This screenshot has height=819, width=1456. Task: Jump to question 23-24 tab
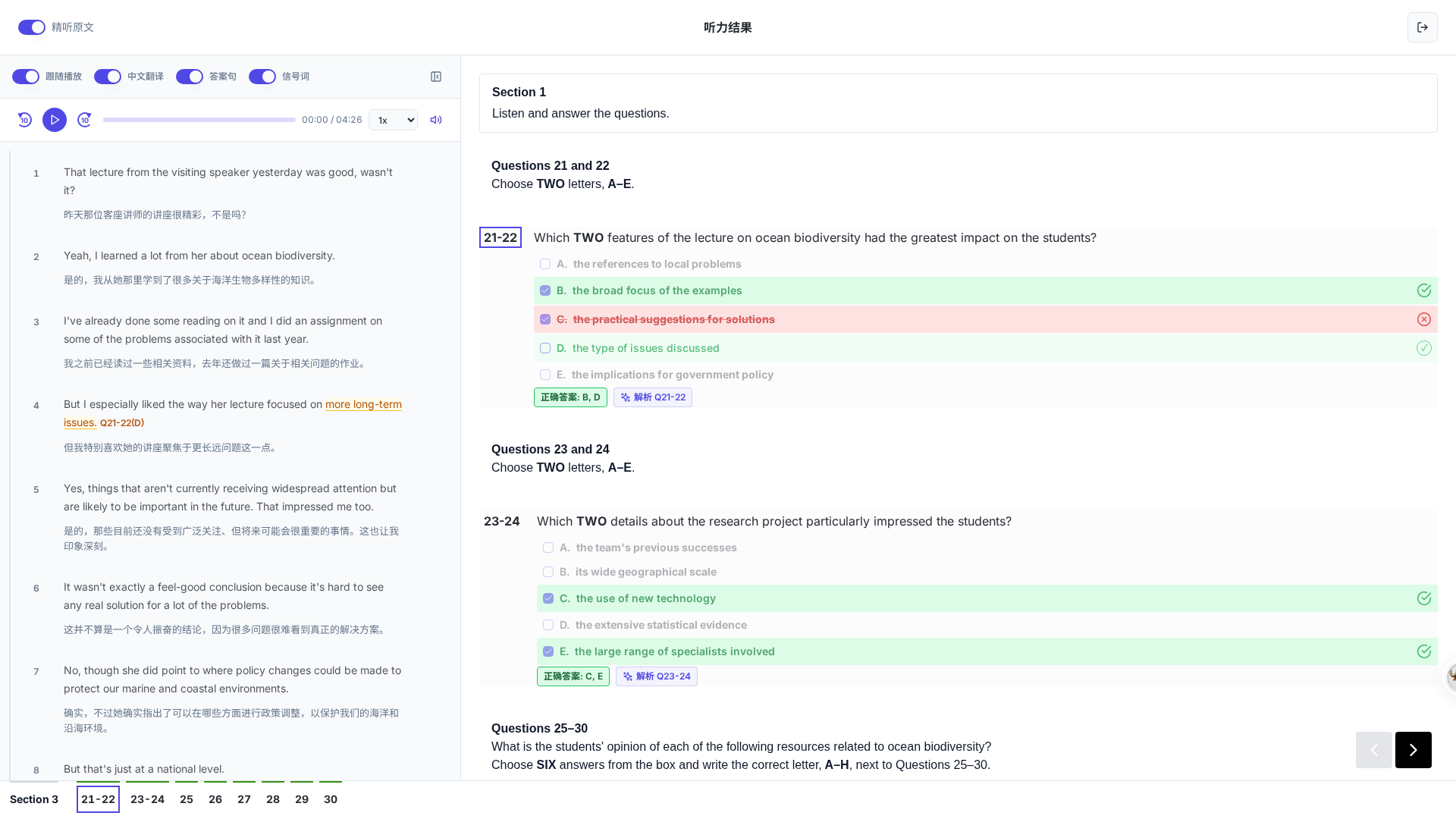tap(147, 799)
